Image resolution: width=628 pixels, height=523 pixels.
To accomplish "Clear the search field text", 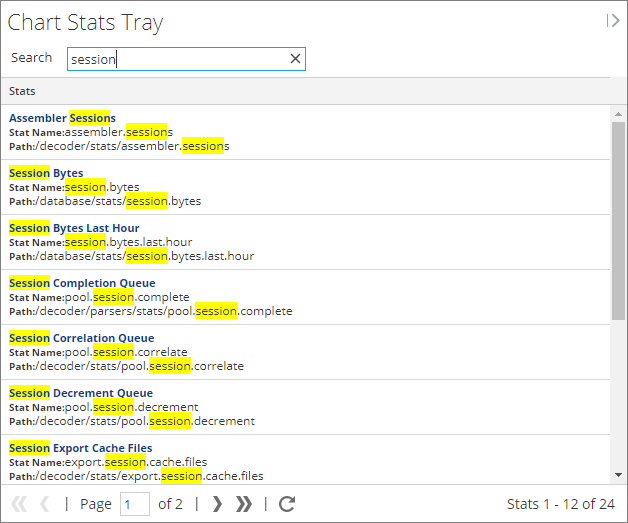I will click(295, 59).
